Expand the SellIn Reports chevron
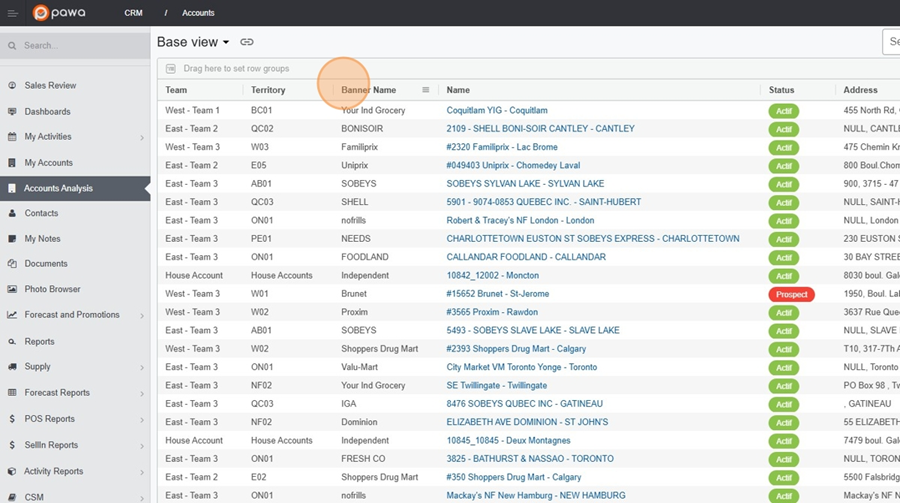 142,446
